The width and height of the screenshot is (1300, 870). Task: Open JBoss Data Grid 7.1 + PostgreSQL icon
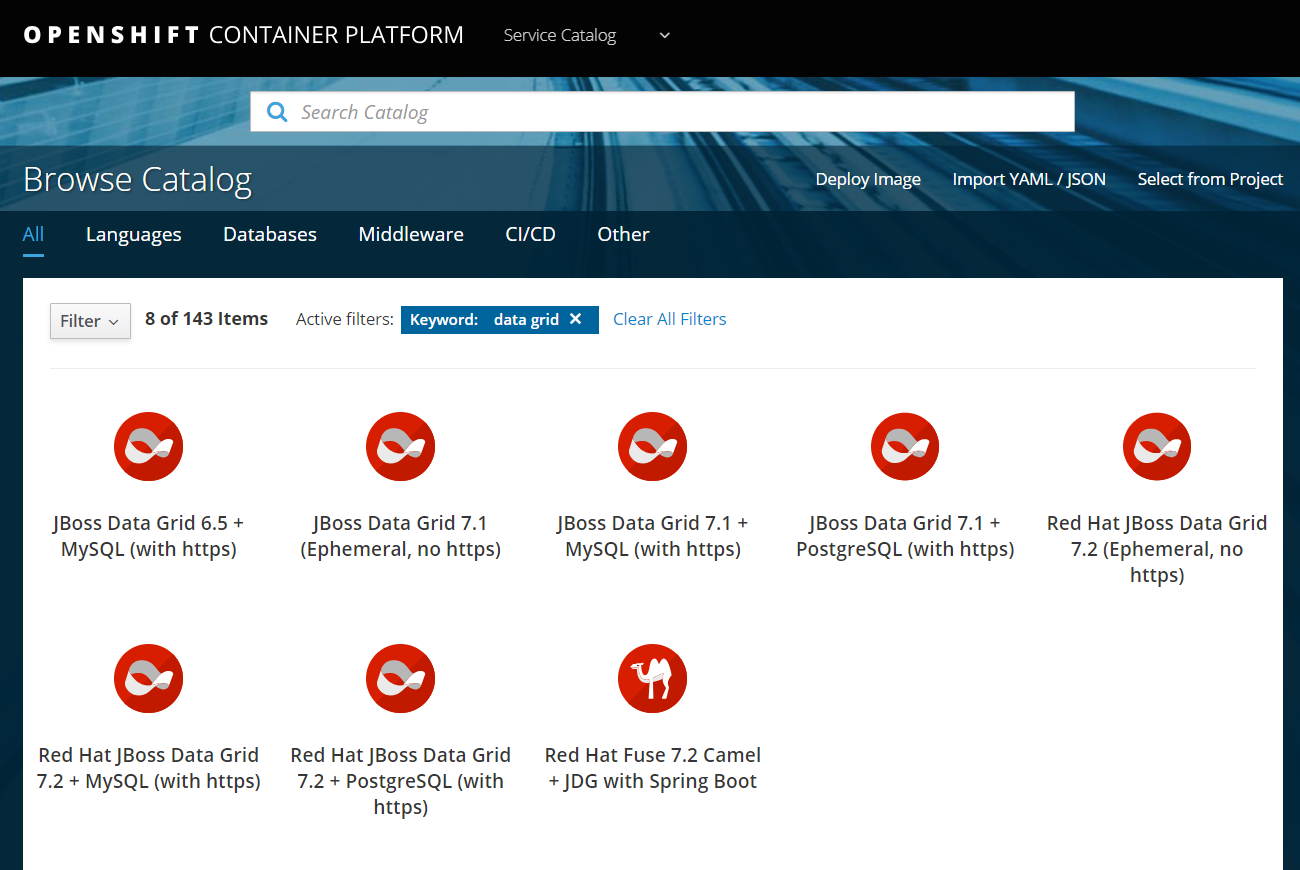[x=905, y=447]
